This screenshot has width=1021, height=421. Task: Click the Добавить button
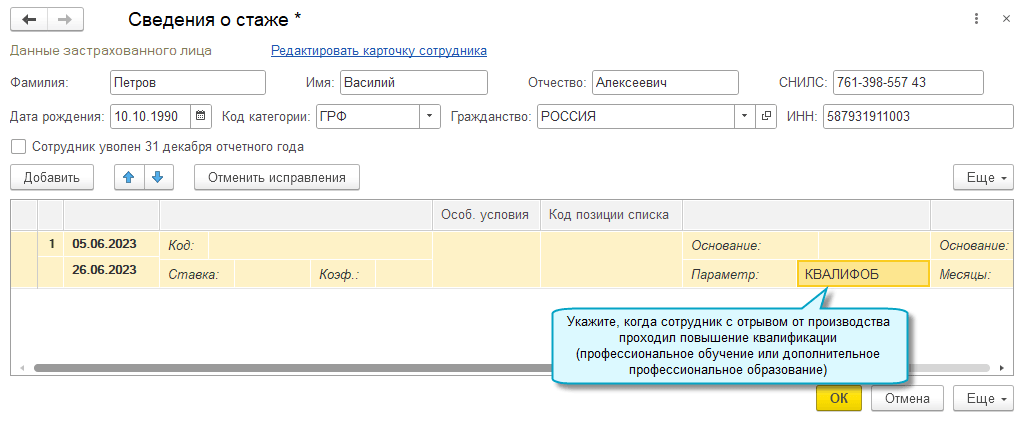[52, 178]
